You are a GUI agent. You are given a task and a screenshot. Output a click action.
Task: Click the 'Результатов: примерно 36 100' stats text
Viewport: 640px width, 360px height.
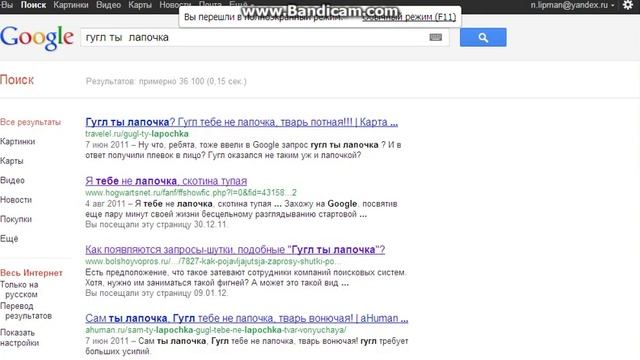pos(166,81)
